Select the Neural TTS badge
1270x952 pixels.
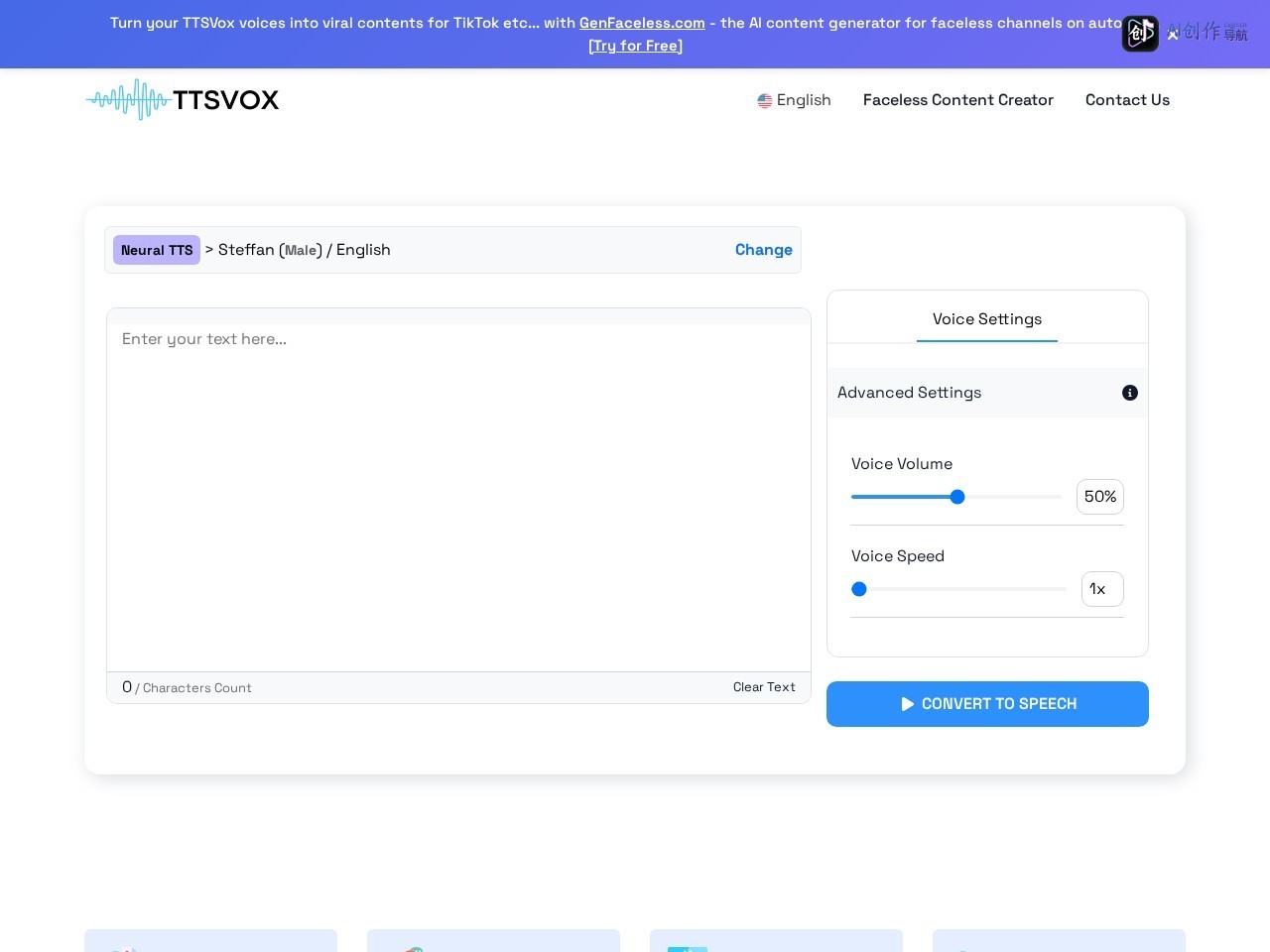pyautogui.click(x=157, y=250)
